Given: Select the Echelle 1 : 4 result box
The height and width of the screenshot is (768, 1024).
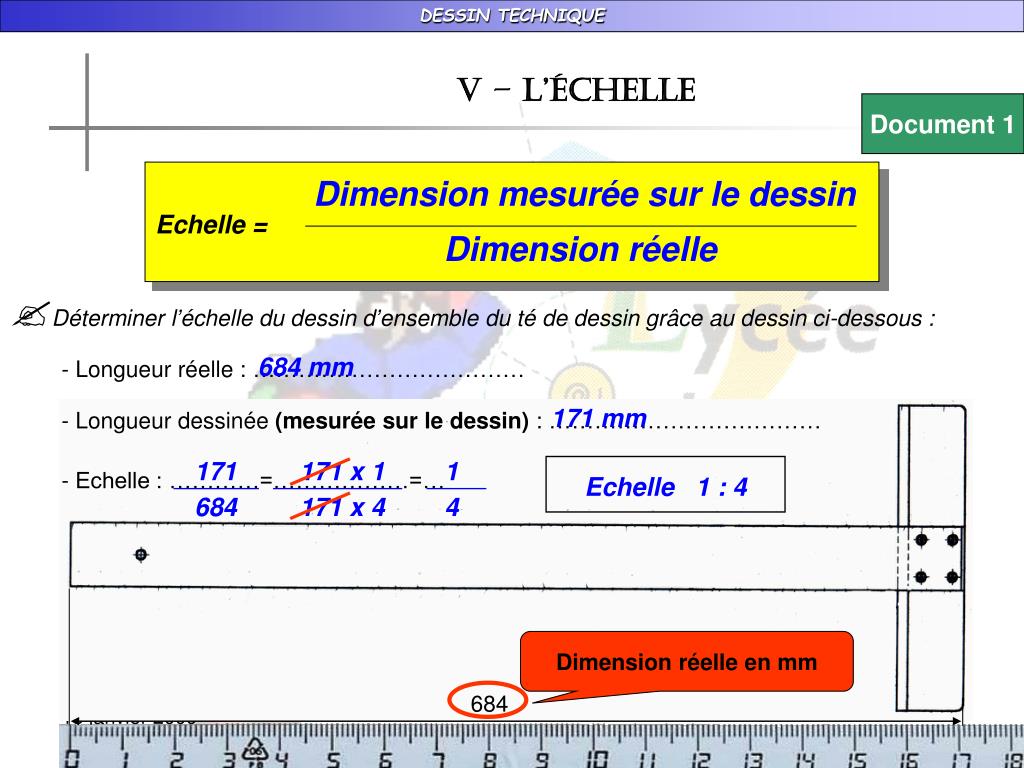Looking at the screenshot, I should point(665,485).
